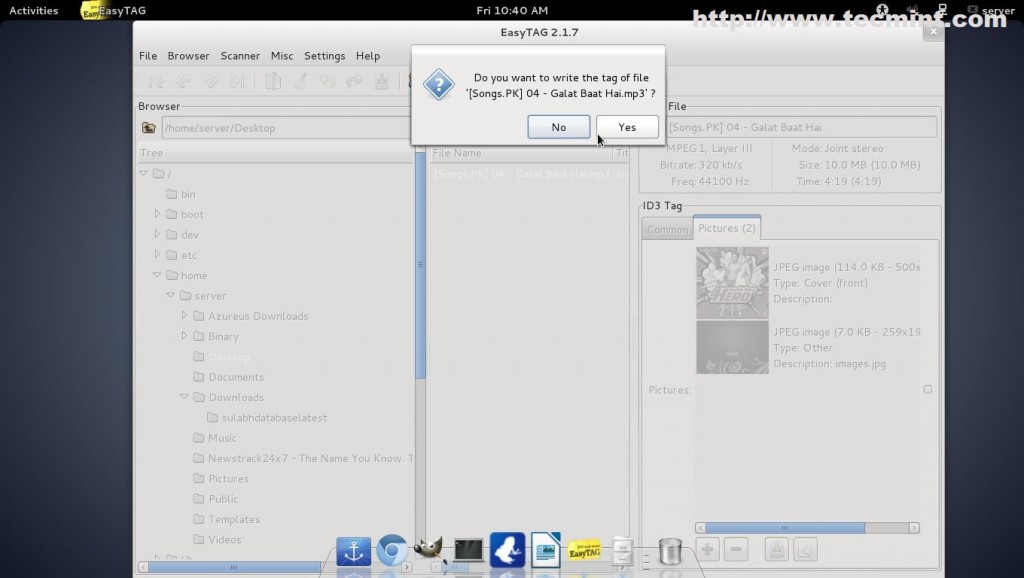Open the GIMP application from the dock
The image size is (1024, 578).
click(x=430, y=550)
